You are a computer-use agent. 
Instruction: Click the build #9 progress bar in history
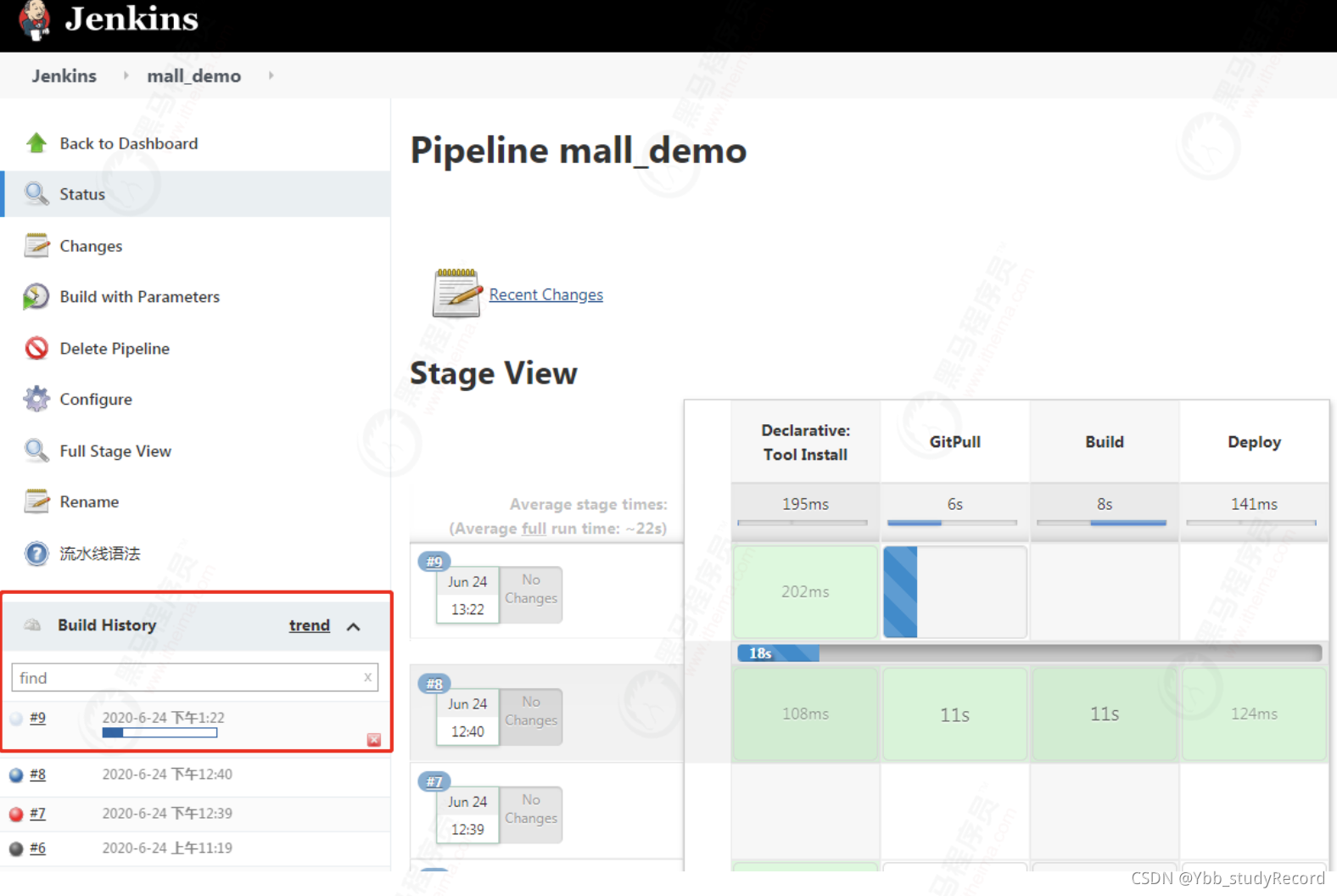[159, 732]
